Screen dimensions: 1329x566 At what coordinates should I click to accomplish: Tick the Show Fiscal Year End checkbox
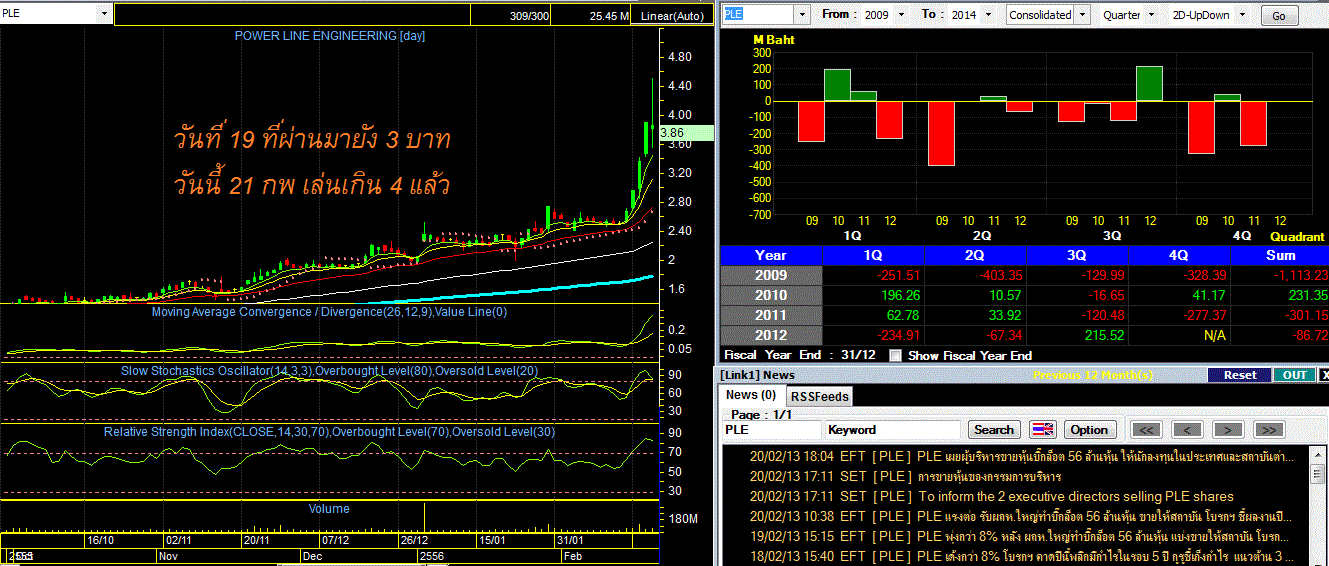(895, 355)
